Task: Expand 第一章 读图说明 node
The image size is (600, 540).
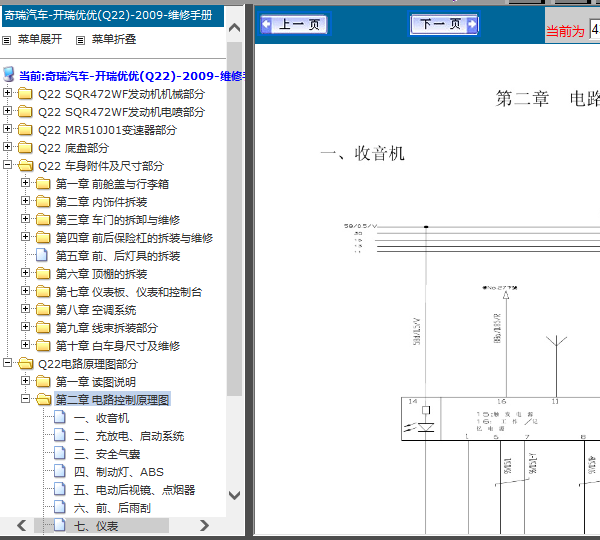Action: (25, 380)
